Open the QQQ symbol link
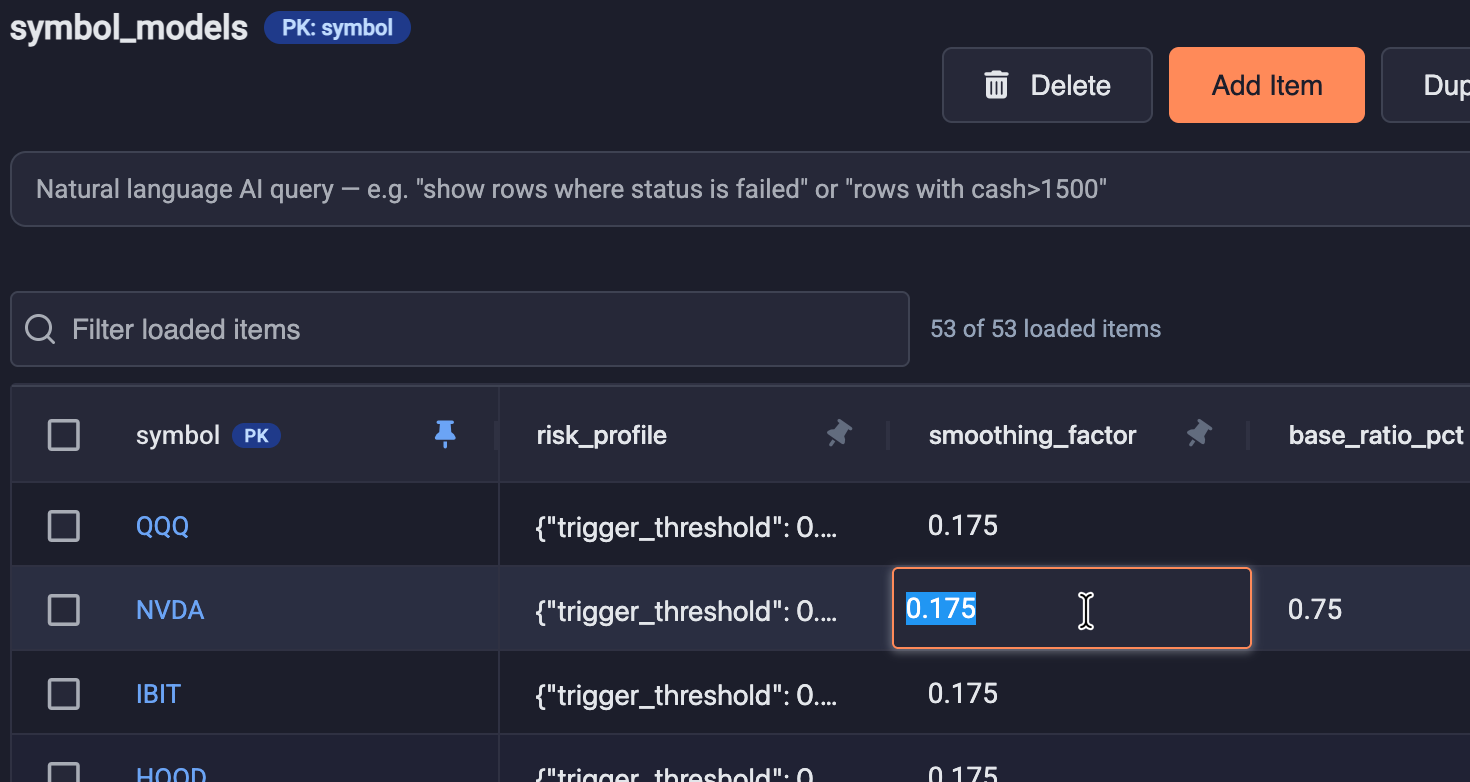This screenshot has width=1470, height=782. pyautogui.click(x=162, y=525)
